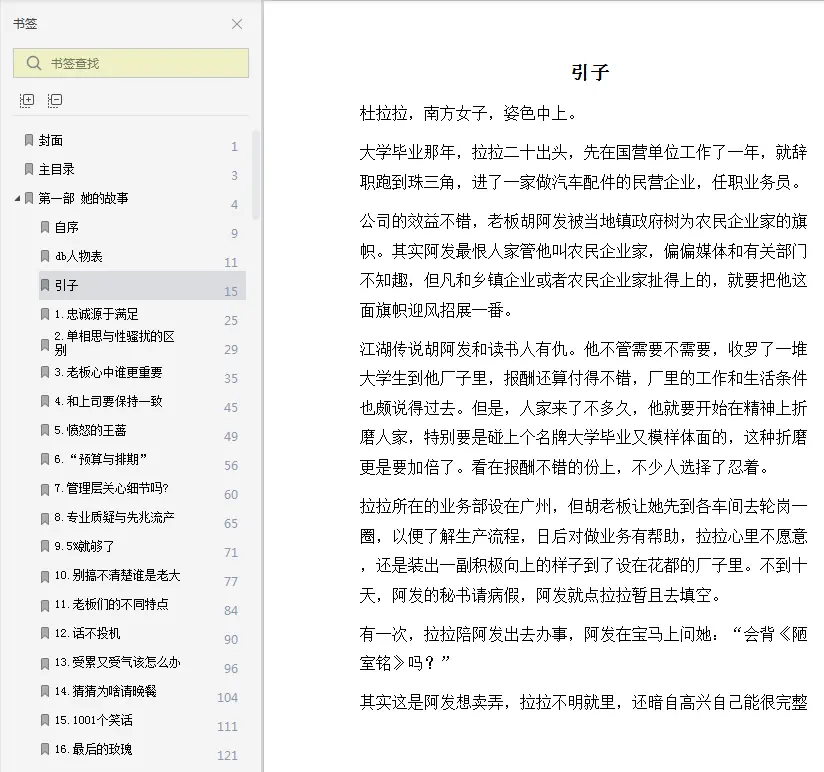This screenshot has width=824, height=772.
Task: Click the bookmark icon beside 封面
Action: [x=29, y=140]
